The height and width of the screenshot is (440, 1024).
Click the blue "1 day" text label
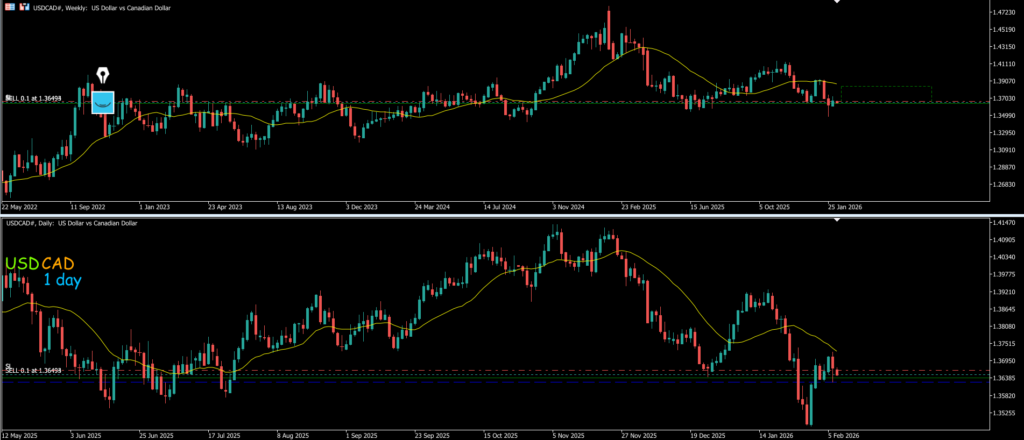click(62, 281)
